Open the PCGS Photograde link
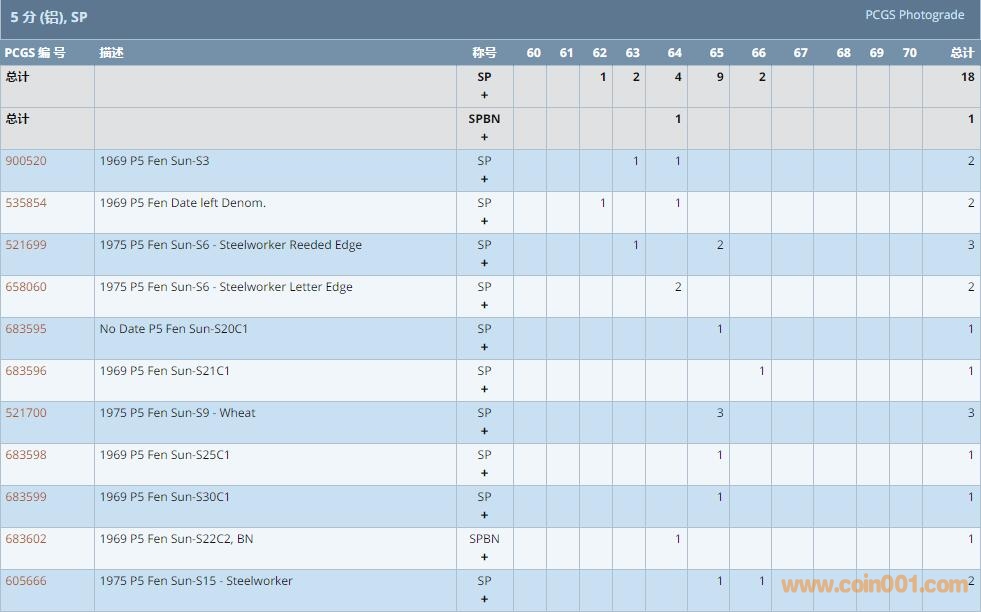Screen dimensions: 981x612 (914, 15)
